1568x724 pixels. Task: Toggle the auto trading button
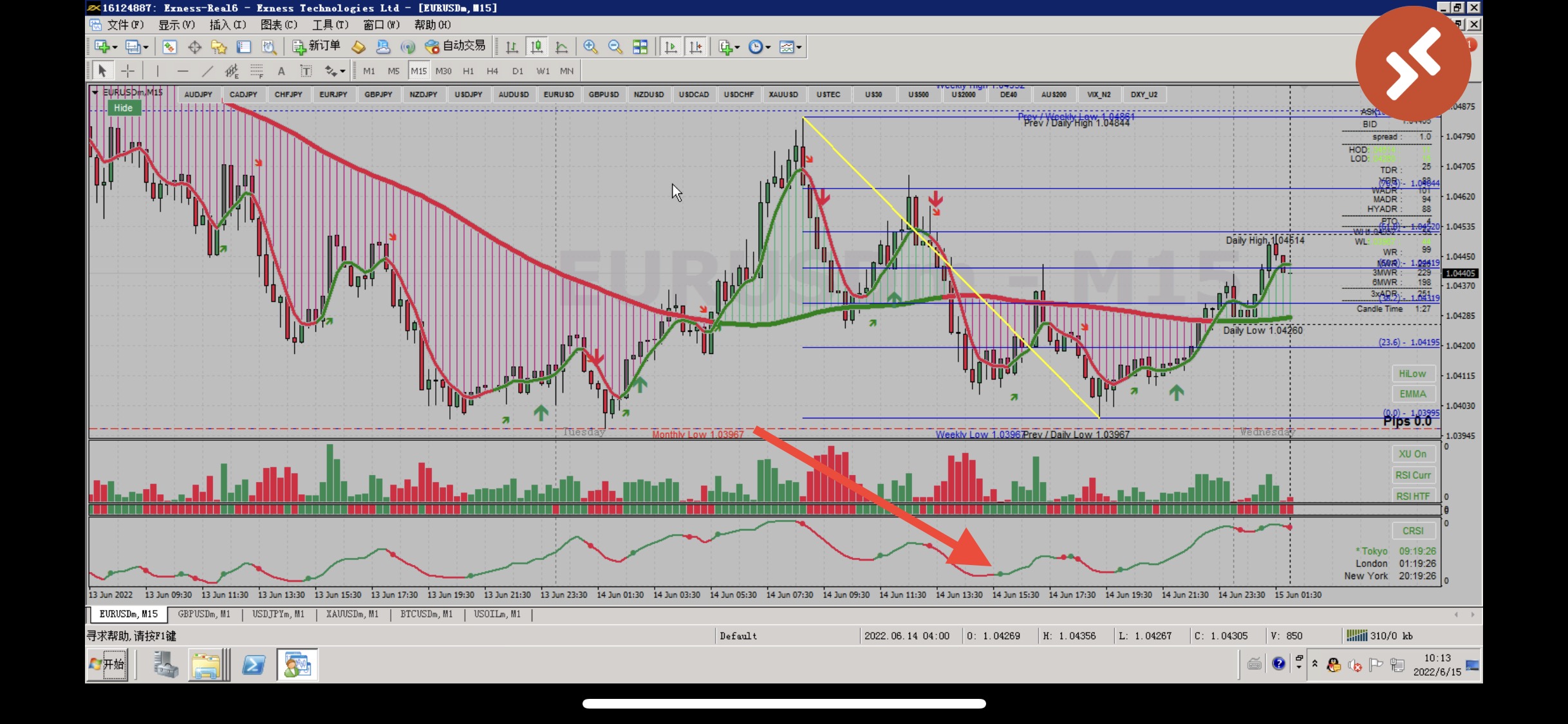pyautogui.click(x=456, y=46)
